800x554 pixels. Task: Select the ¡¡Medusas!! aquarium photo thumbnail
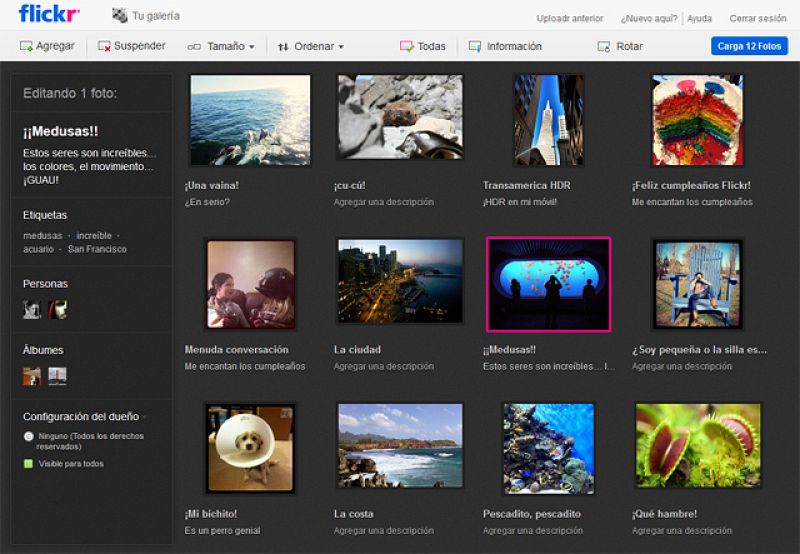pos(548,284)
